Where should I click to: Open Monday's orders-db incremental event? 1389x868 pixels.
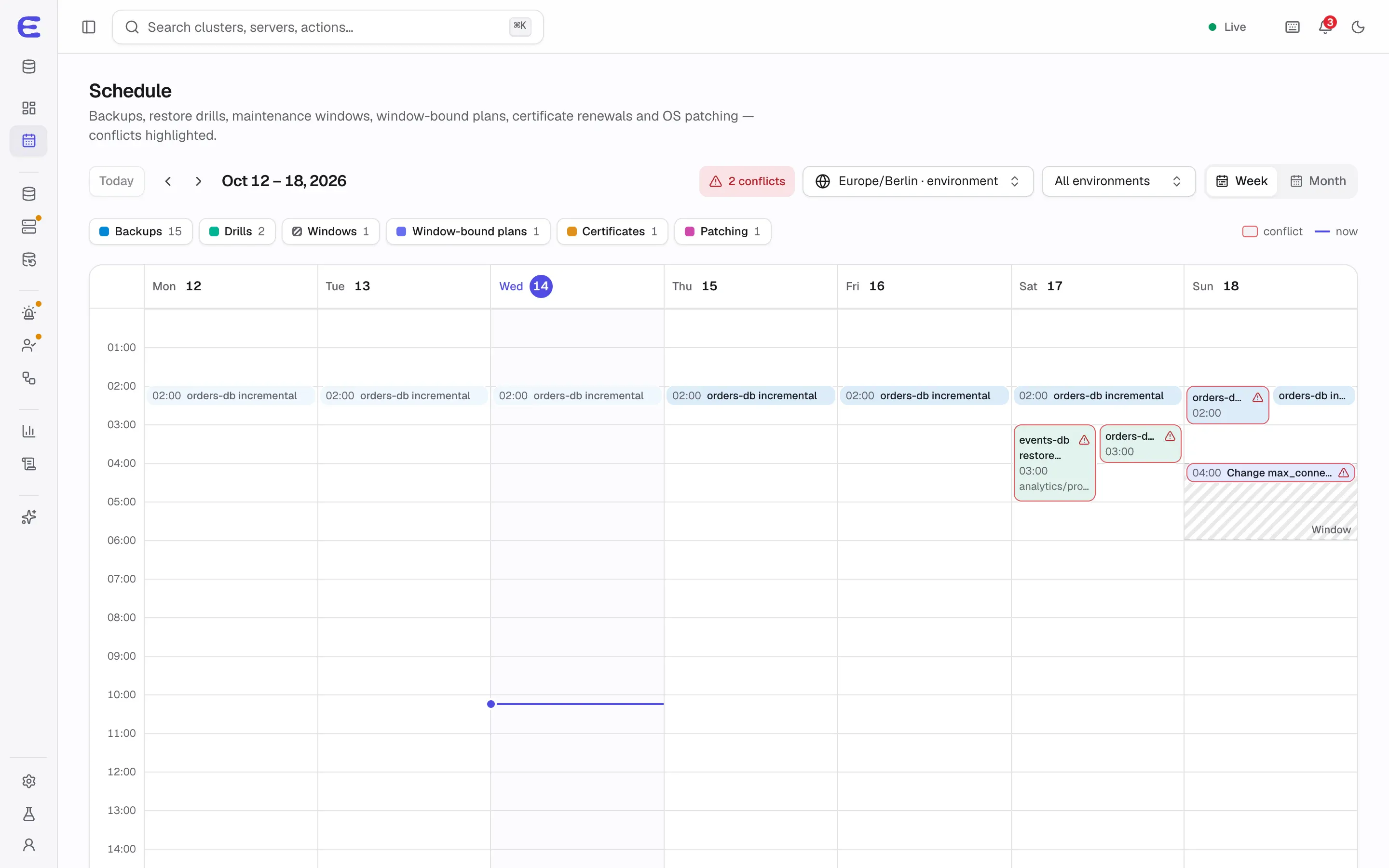(x=231, y=395)
